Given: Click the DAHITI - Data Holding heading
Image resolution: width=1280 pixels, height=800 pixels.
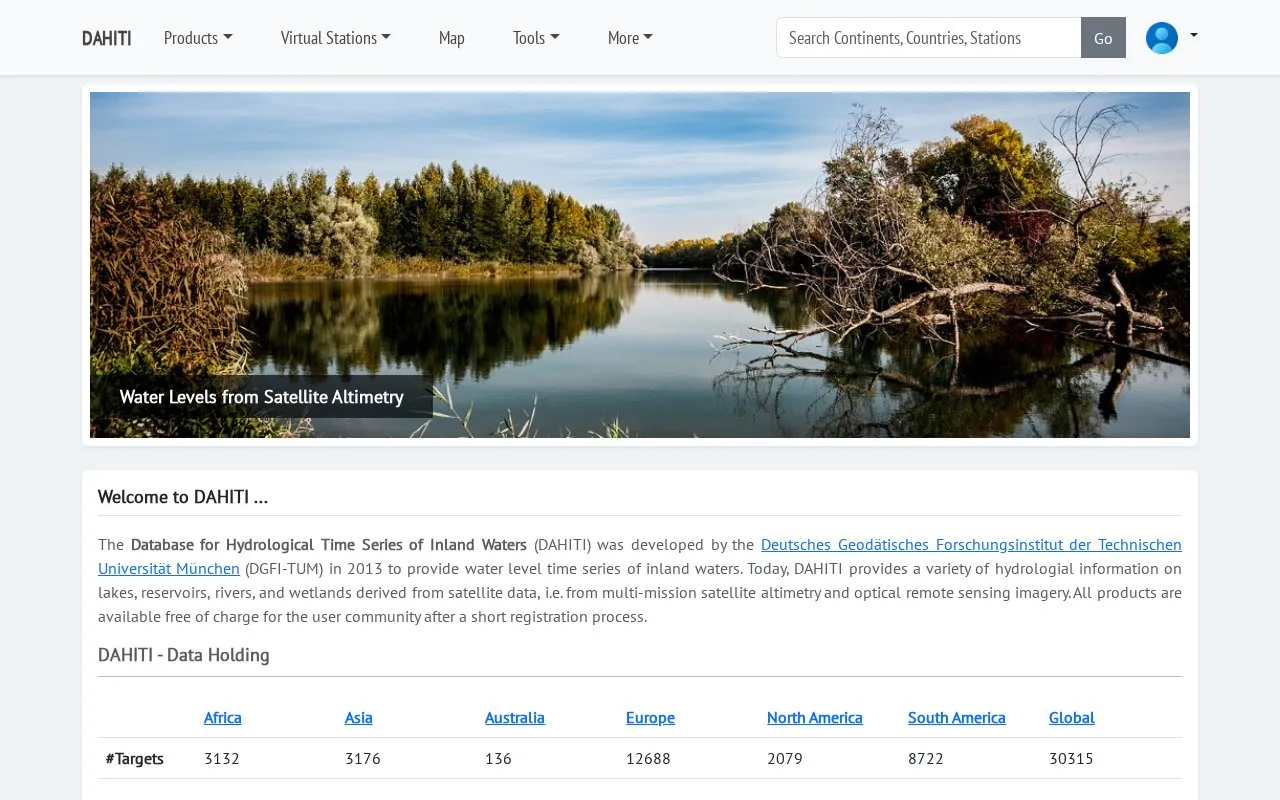Looking at the screenshot, I should [184, 655].
